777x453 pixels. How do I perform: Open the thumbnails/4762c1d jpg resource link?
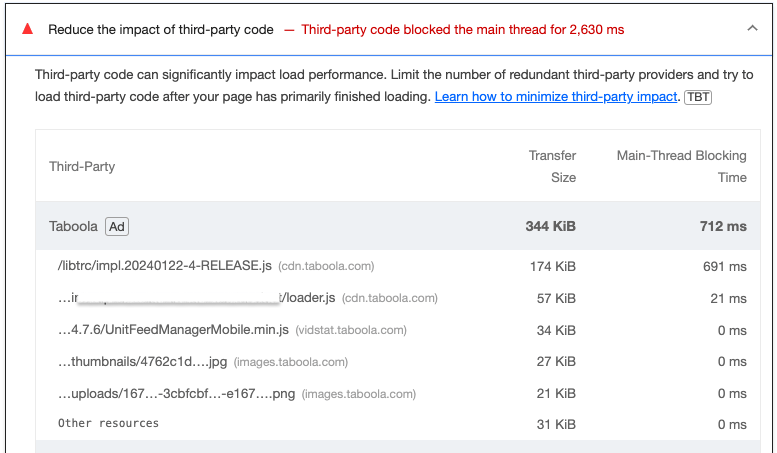[x=143, y=361]
